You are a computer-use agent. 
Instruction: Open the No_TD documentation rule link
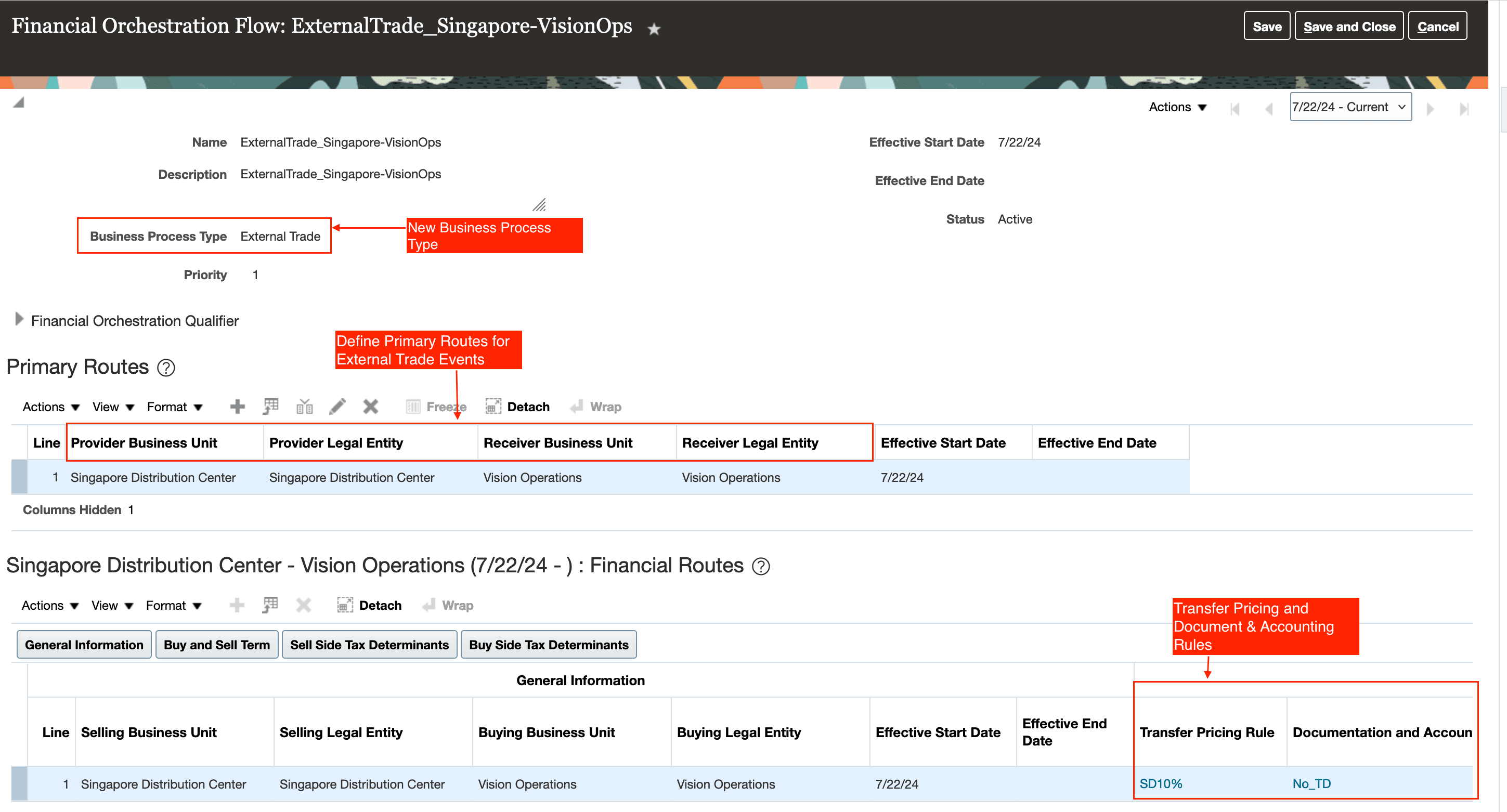pos(1311,783)
